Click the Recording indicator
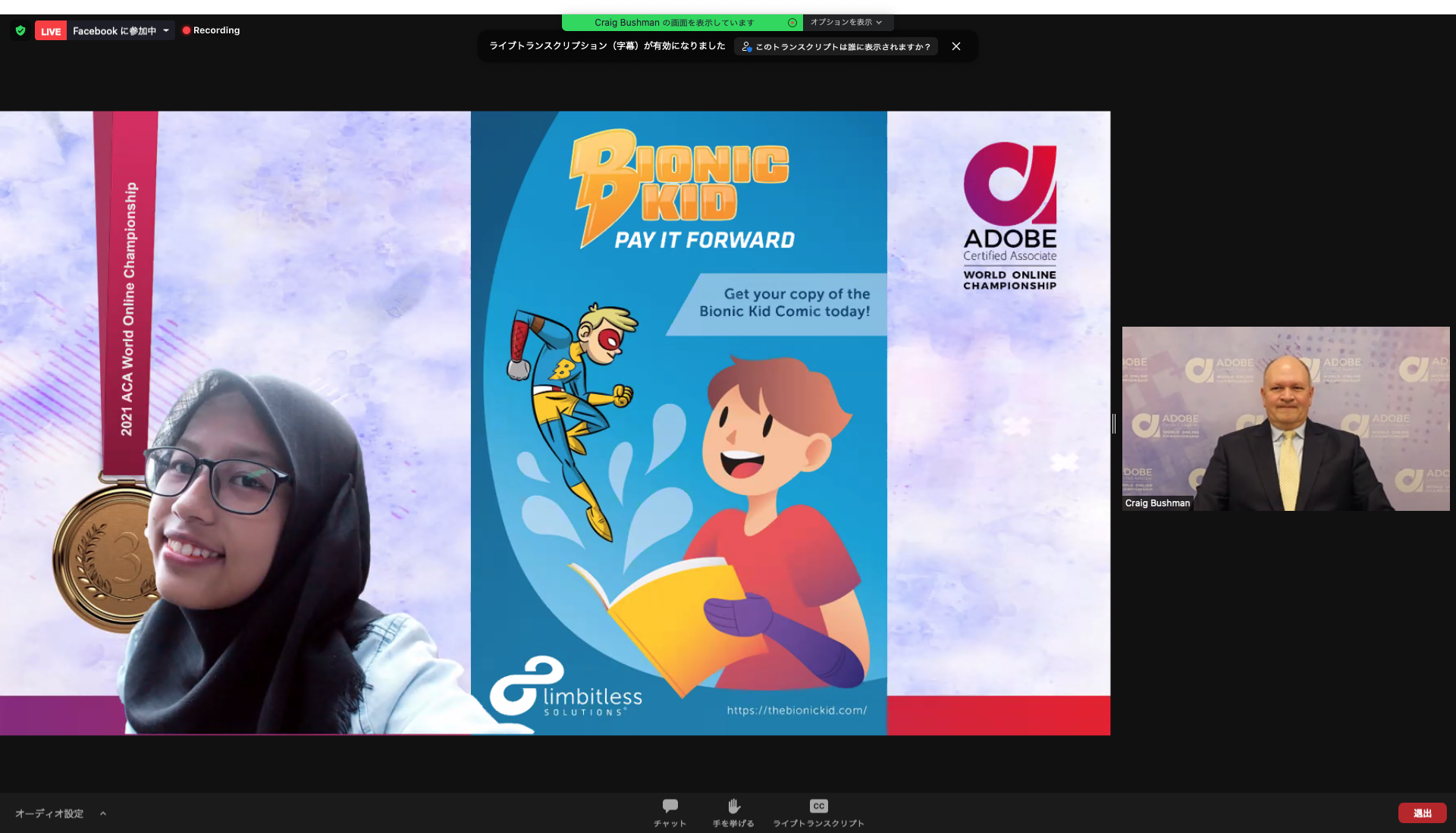 tap(211, 30)
